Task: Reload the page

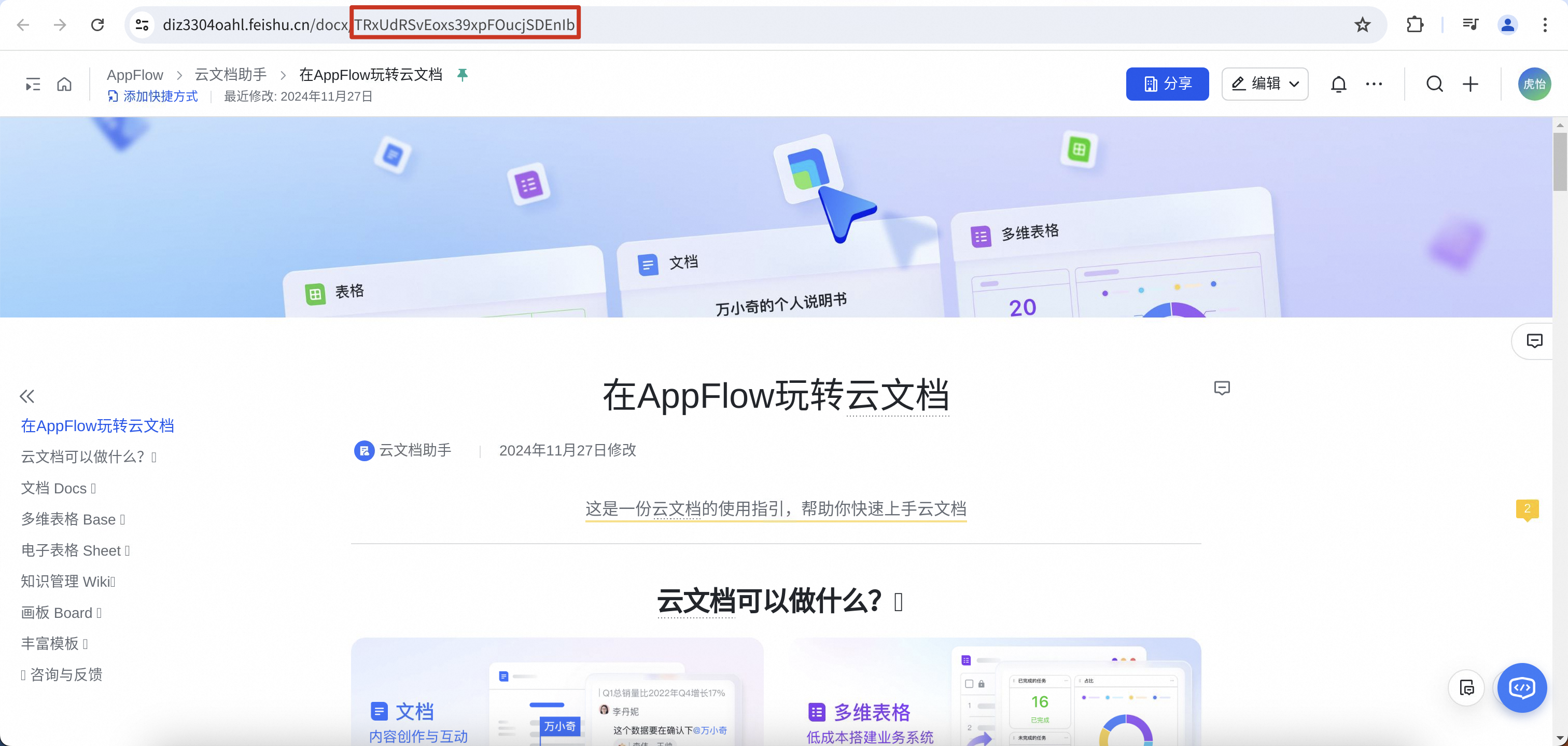Action: [97, 25]
